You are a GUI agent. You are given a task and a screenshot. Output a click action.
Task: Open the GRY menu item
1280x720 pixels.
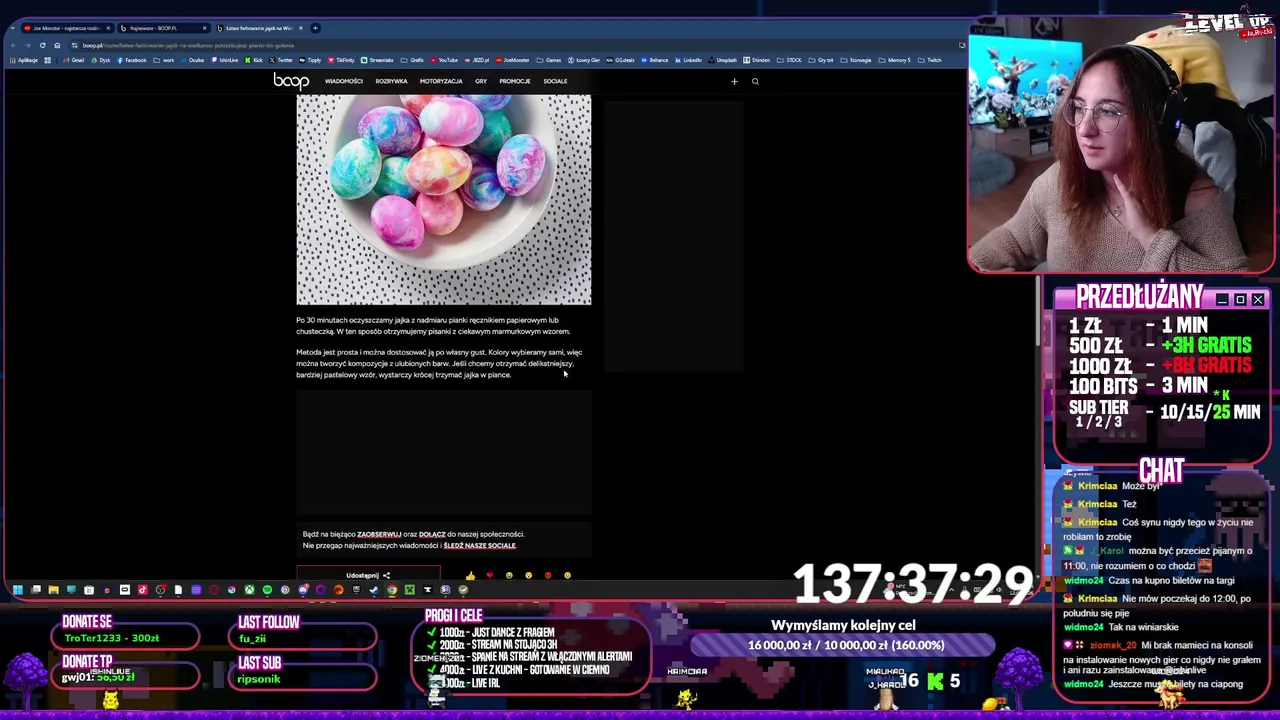[x=481, y=81]
